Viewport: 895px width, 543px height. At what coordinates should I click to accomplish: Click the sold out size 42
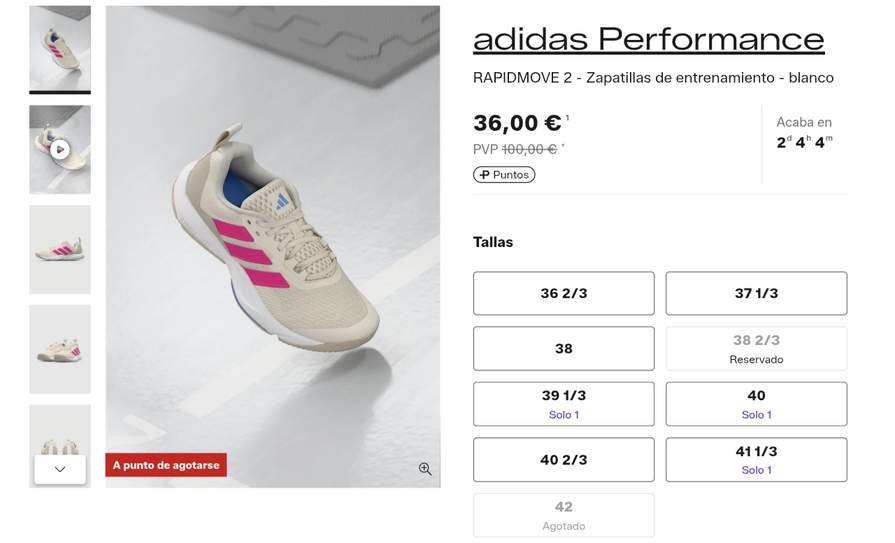[x=563, y=515]
